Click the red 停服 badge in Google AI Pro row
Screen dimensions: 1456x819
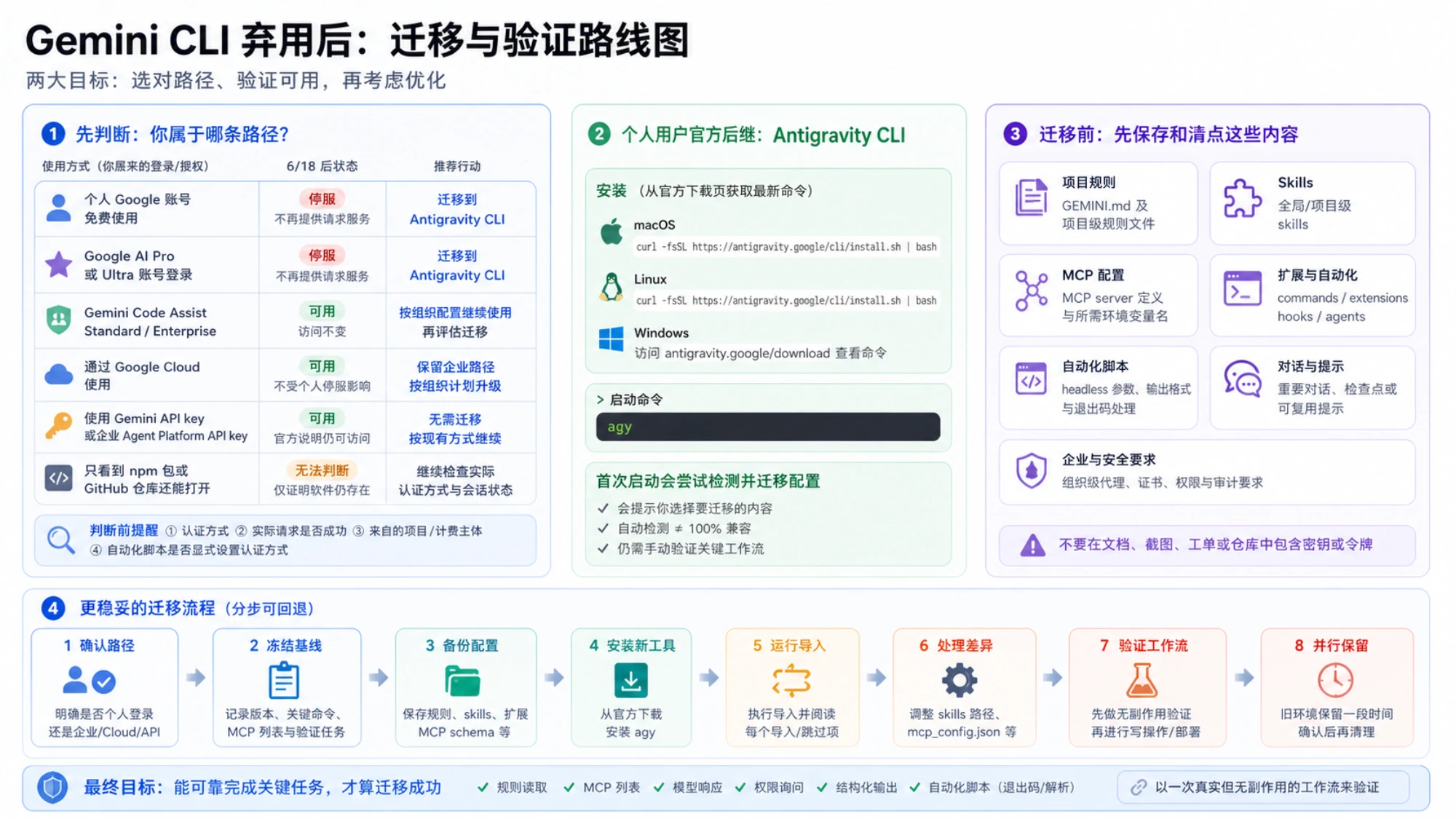(x=322, y=256)
